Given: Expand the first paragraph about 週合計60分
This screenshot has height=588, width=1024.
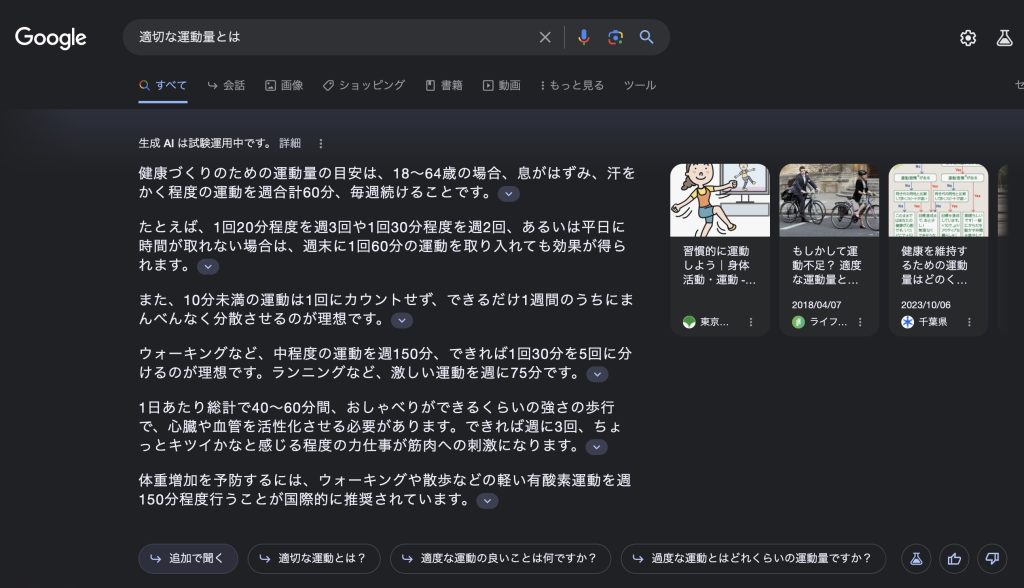Looking at the screenshot, I should click(x=509, y=194).
